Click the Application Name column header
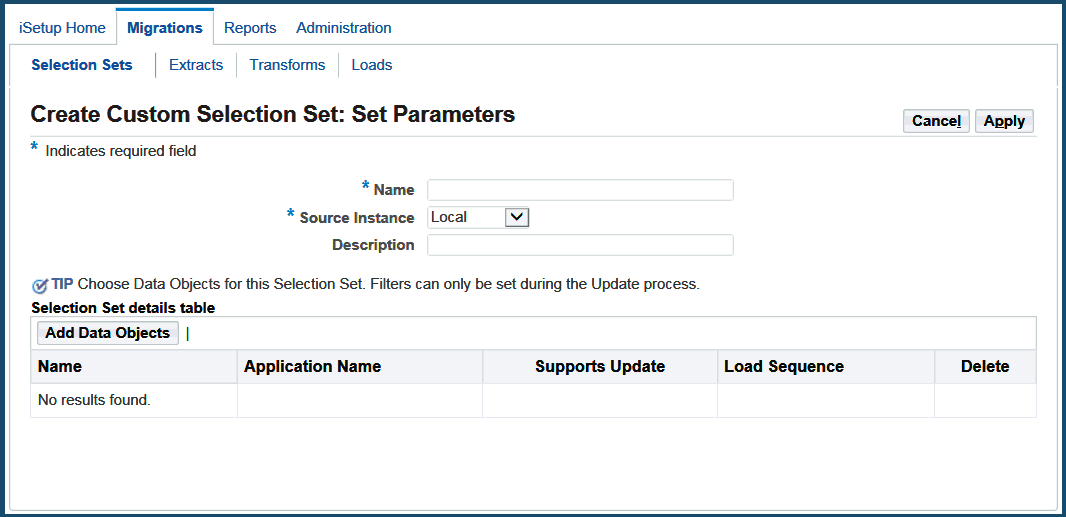The height and width of the screenshot is (517, 1066). pyautogui.click(x=313, y=367)
